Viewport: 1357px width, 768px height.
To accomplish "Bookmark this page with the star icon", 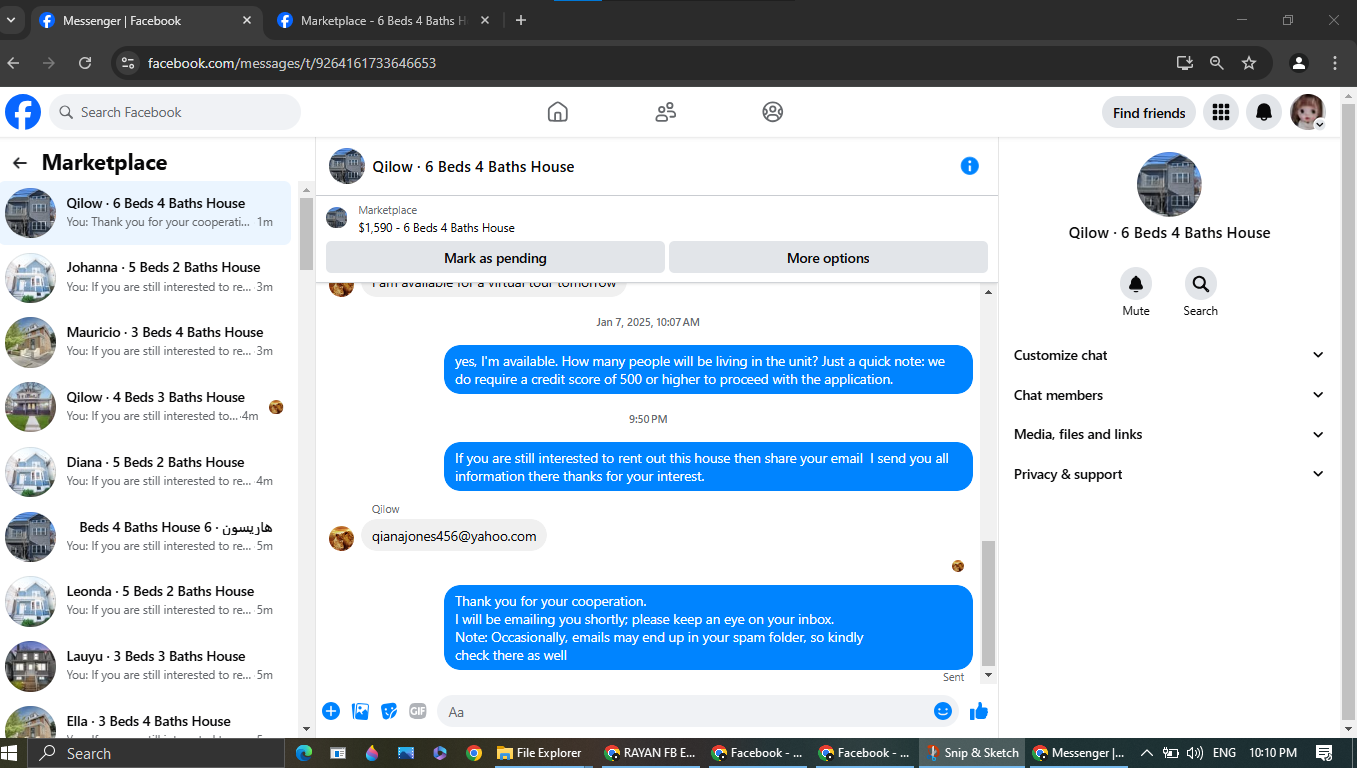I will pos(1249,63).
